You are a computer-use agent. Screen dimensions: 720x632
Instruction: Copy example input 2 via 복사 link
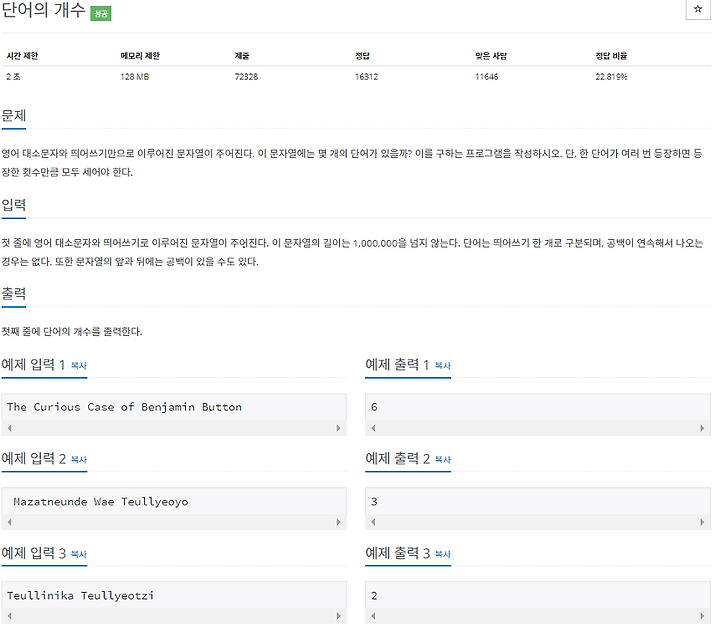tap(79, 459)
